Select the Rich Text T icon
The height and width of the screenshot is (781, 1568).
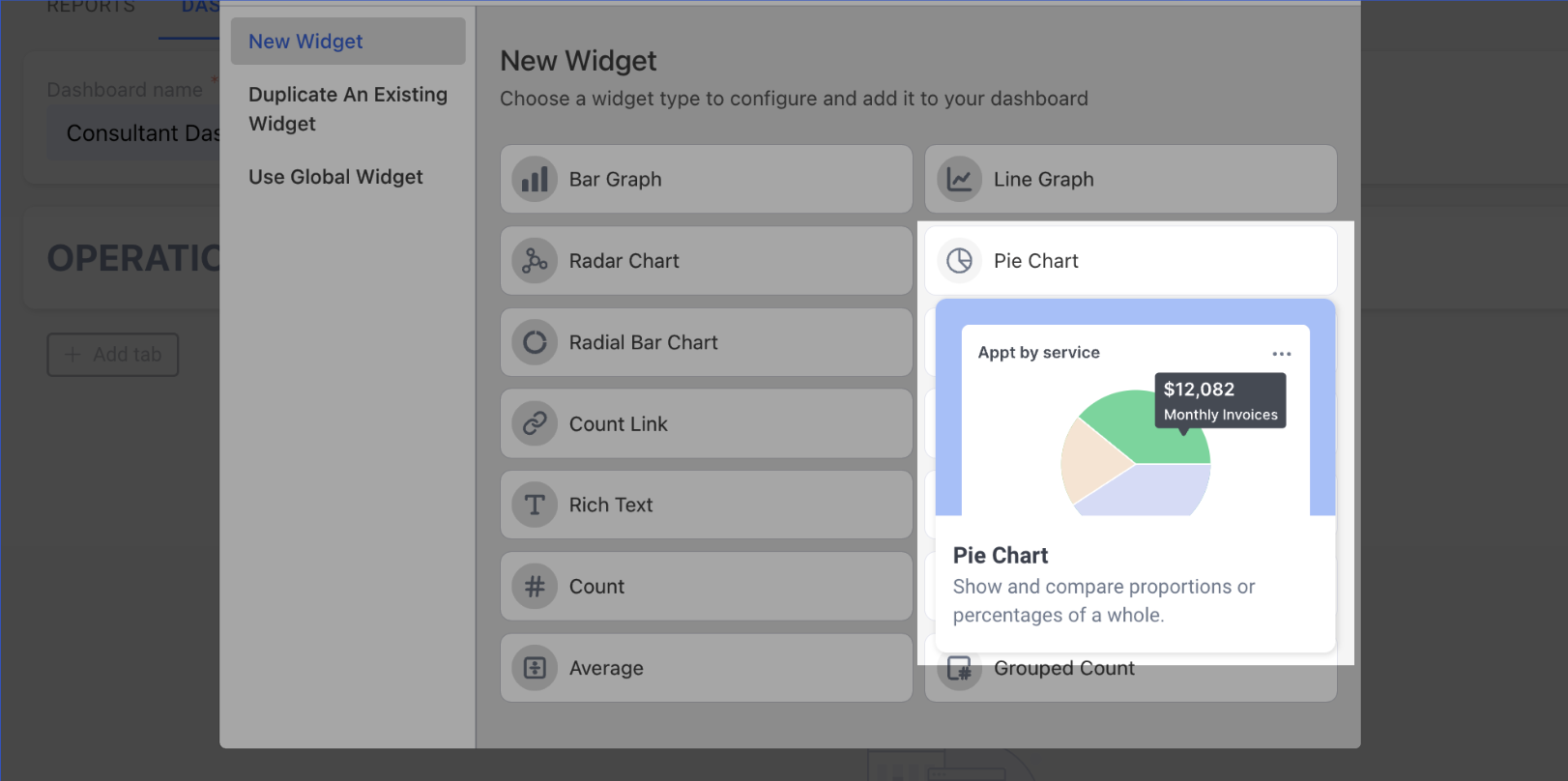point(535,505)
